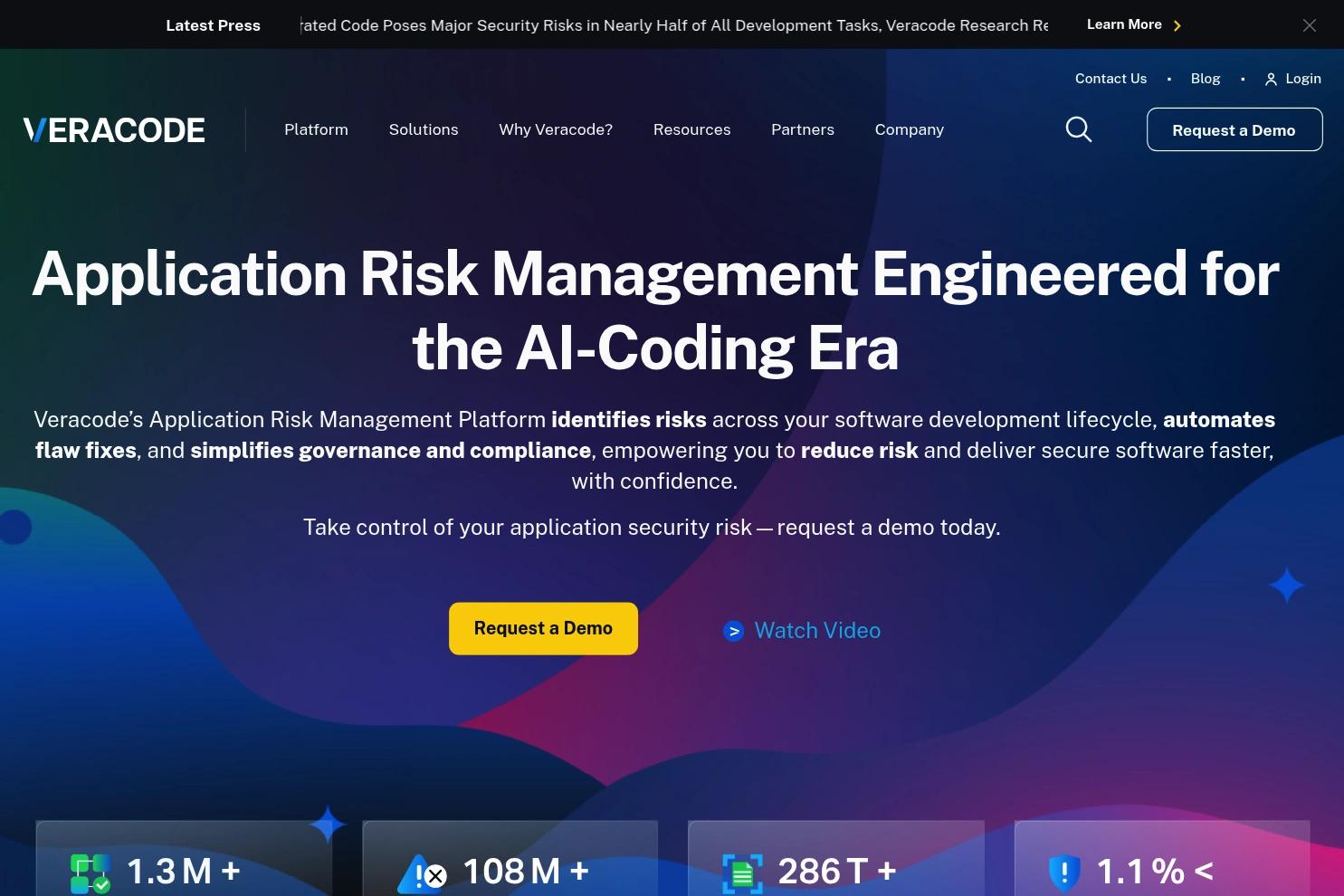Open the Platform menu

coord(316,129)
